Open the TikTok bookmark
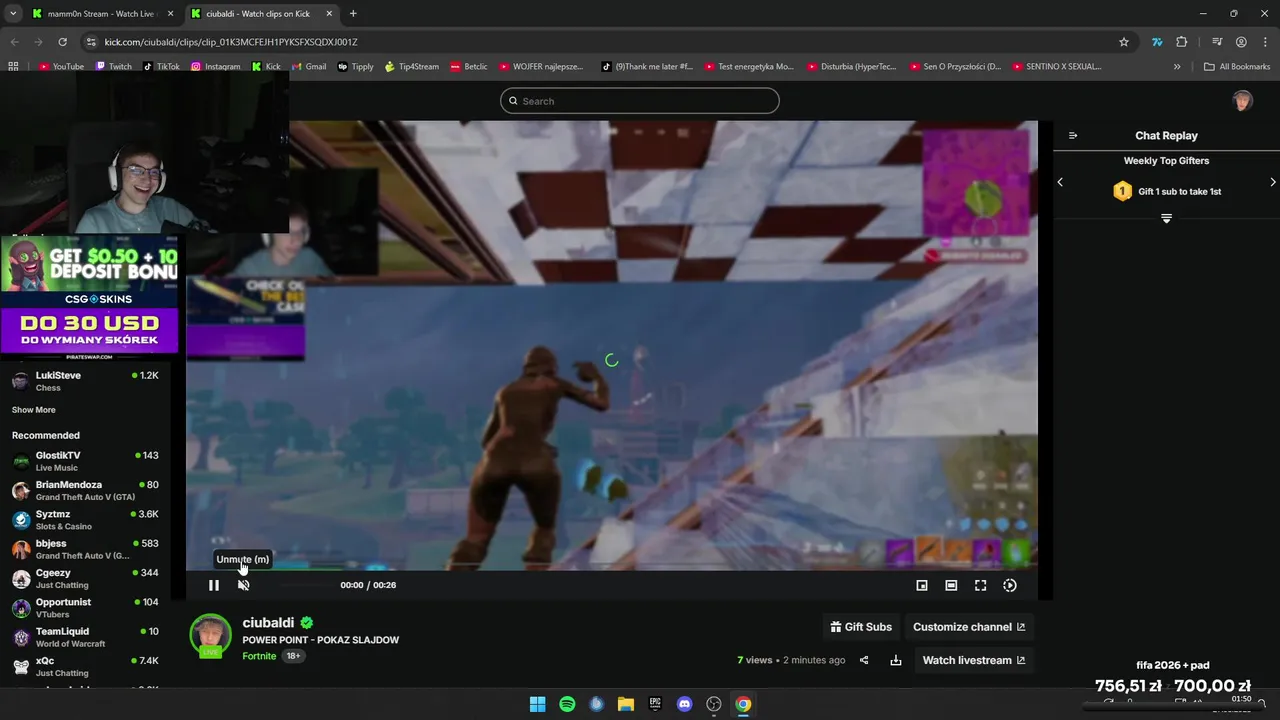The height and width of the screenshot is (720, 1280). [161, 67]
